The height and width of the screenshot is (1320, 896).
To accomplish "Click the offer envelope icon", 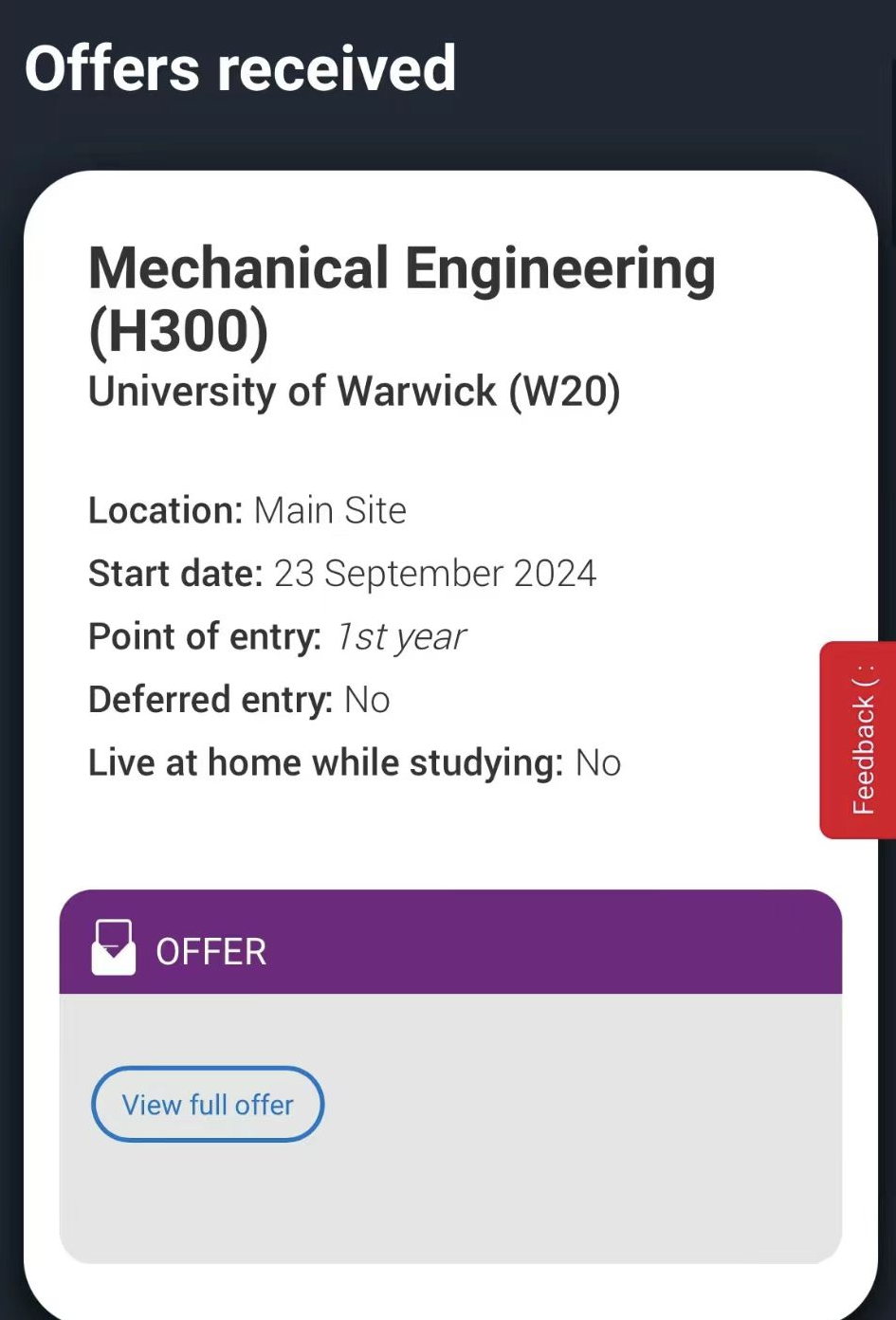I will tap(114, 947).
